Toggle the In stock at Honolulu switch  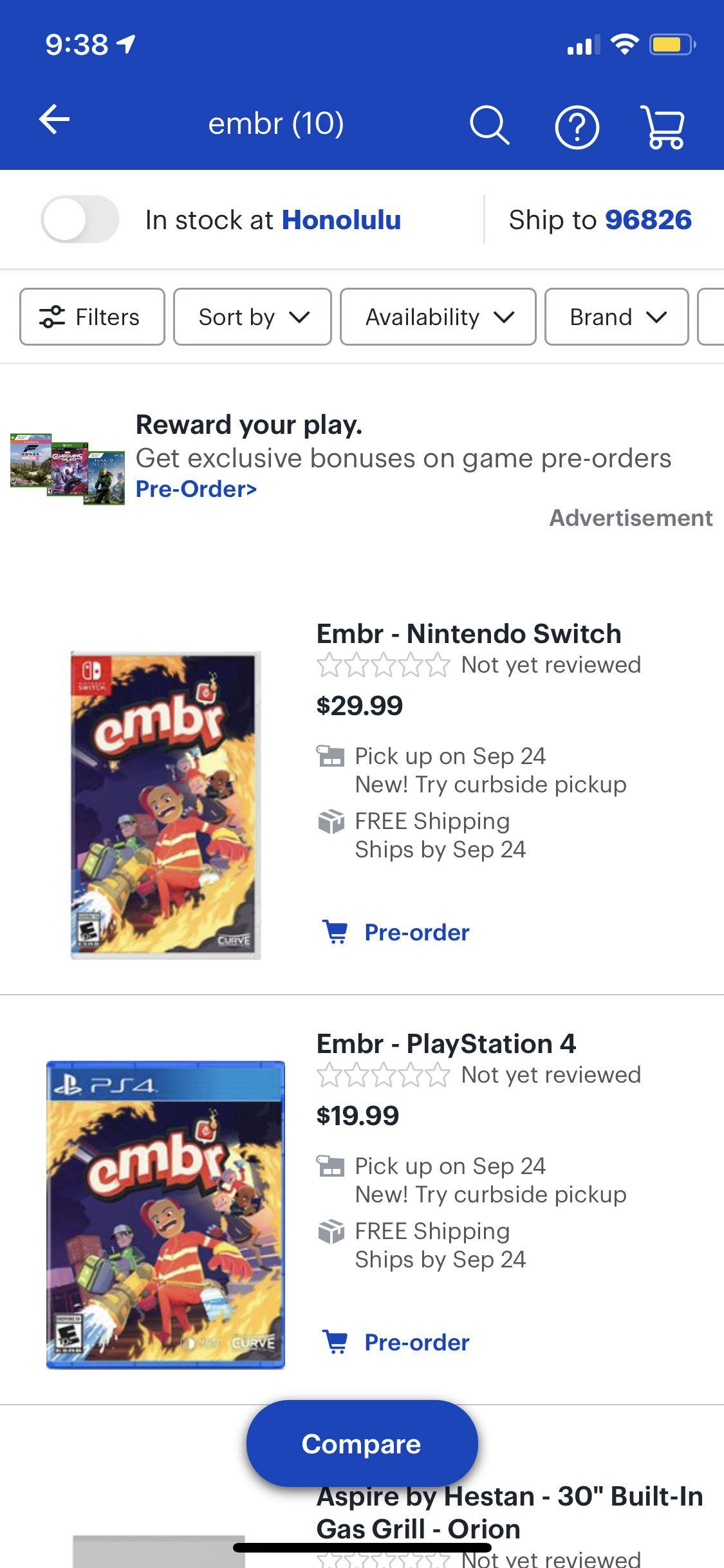coord(80,219)
